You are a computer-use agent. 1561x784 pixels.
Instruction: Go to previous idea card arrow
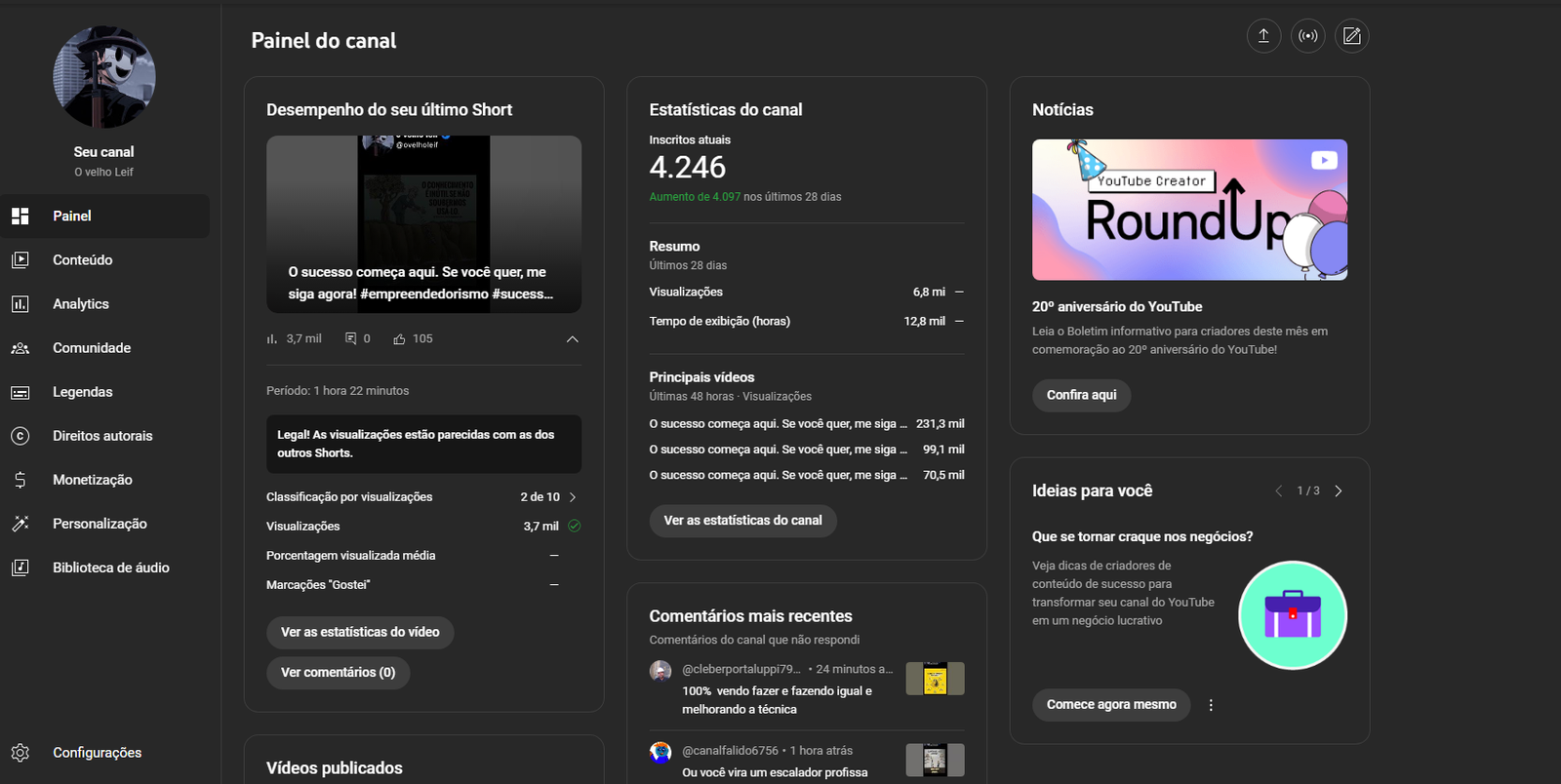1279,491
